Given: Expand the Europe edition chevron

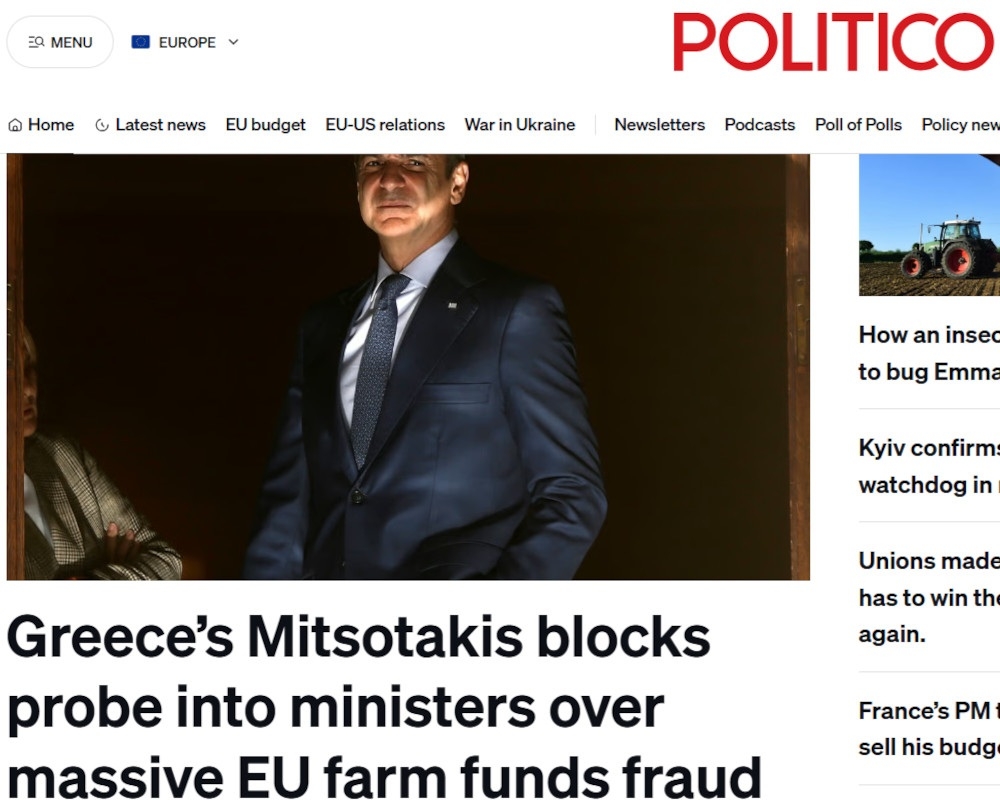Looking at the screenshot, I should [234, 42].
